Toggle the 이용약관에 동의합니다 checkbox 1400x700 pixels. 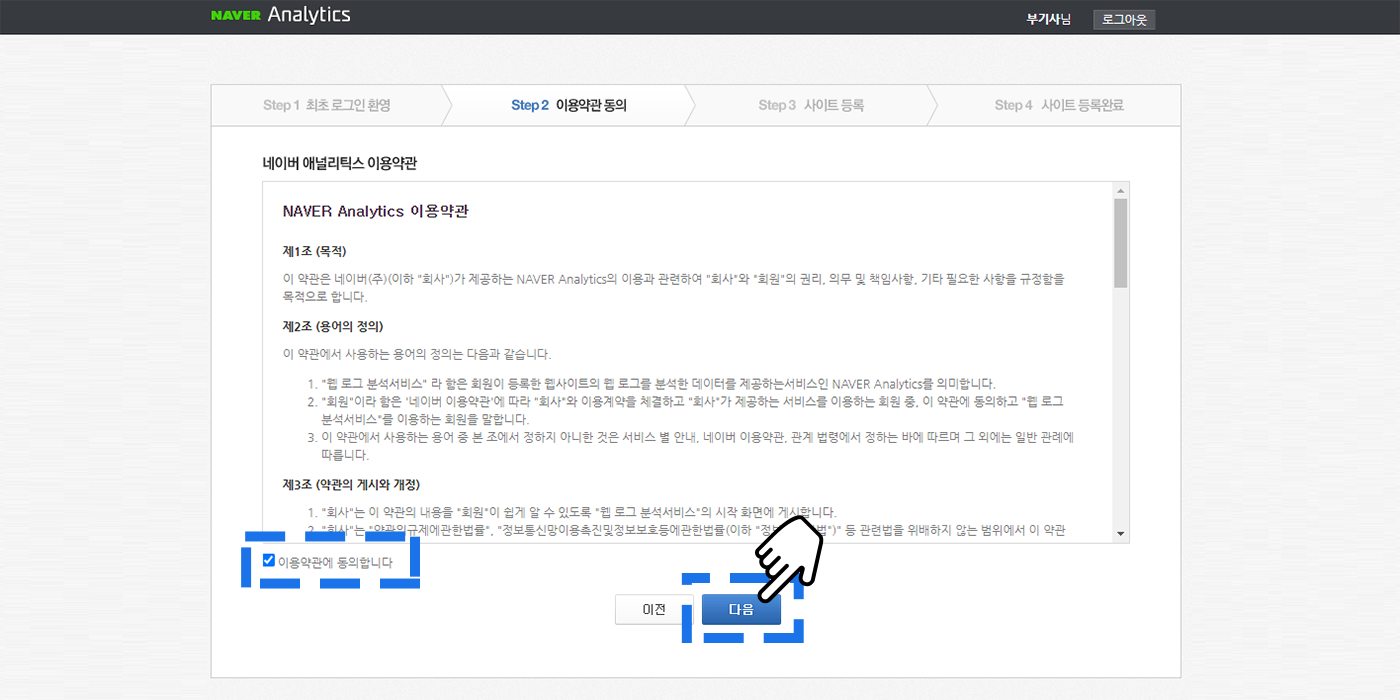point(268,561)
